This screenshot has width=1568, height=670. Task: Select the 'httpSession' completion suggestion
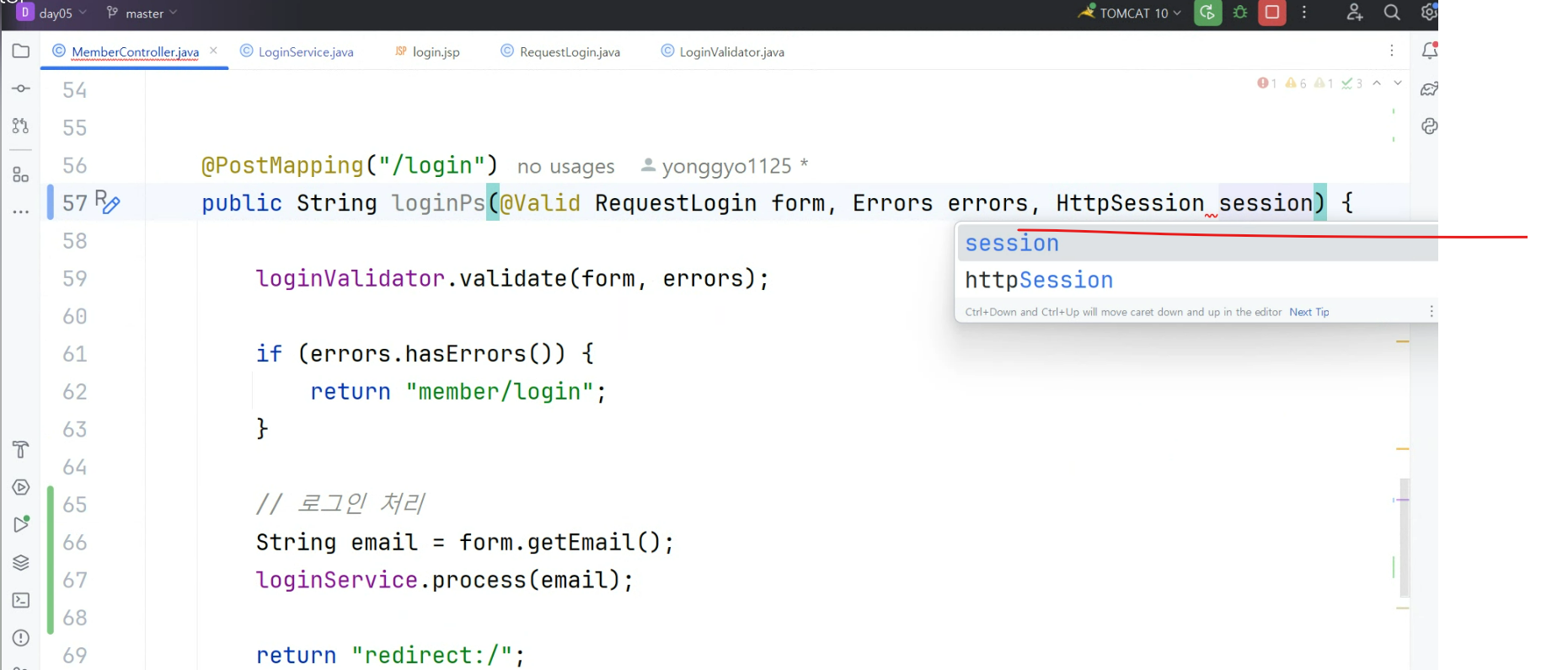pyautogui.click(x=1197, y=280)
